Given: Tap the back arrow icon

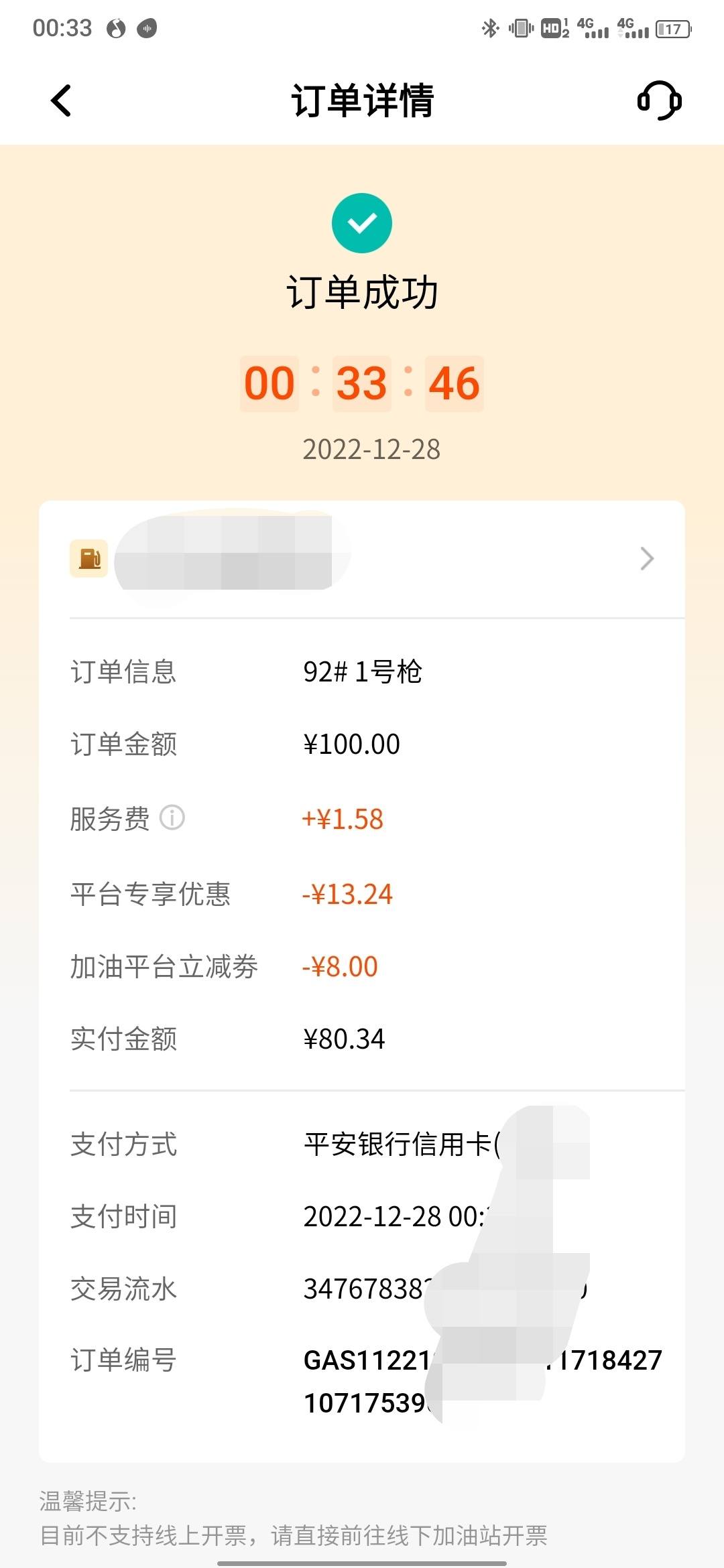Looking at the screenshot, I should [x=61, y=101].
